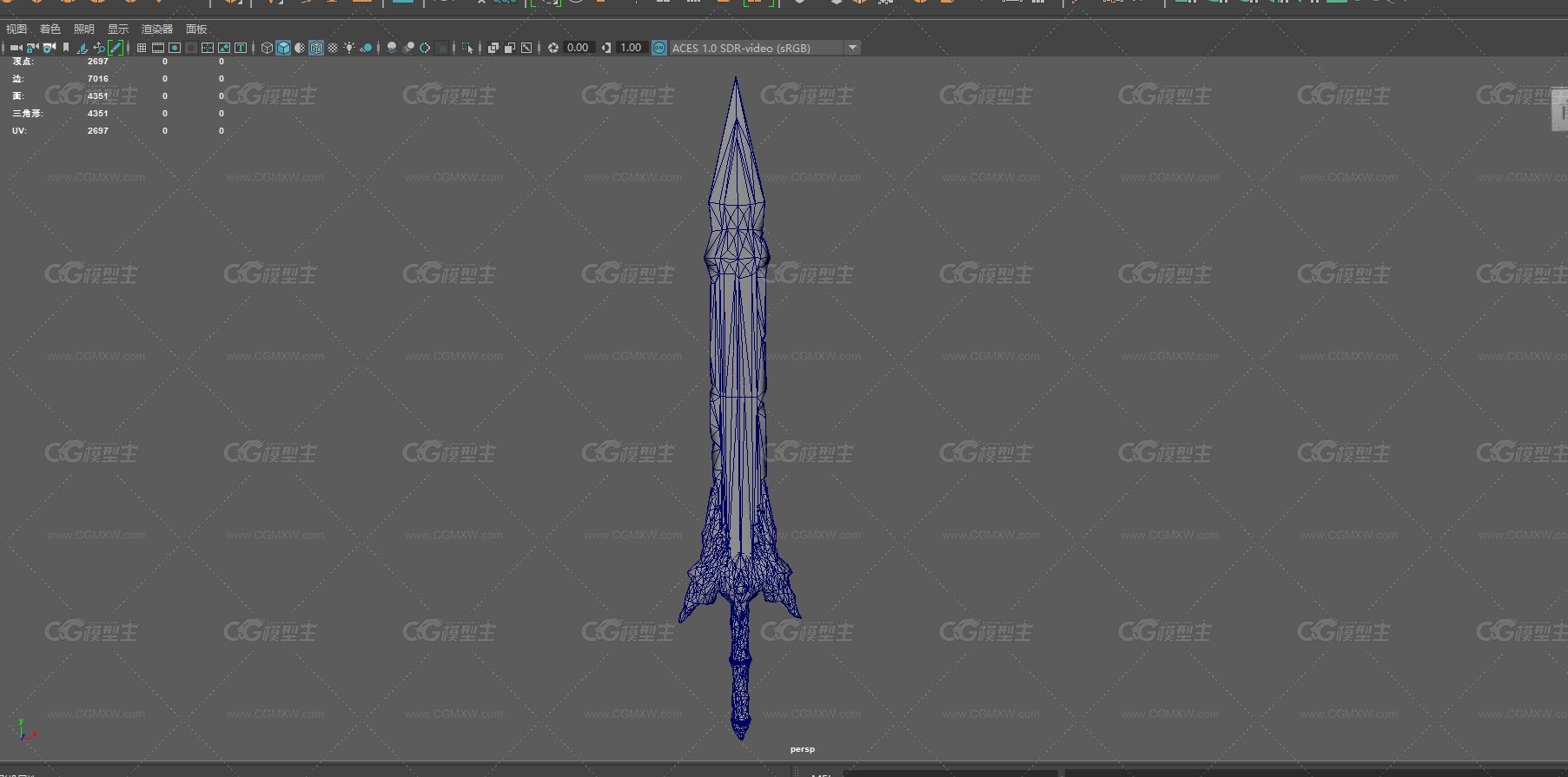1568x777 pixels.
Task: Toggle the X-Ray Joints icon
Action: coord(526,48)
